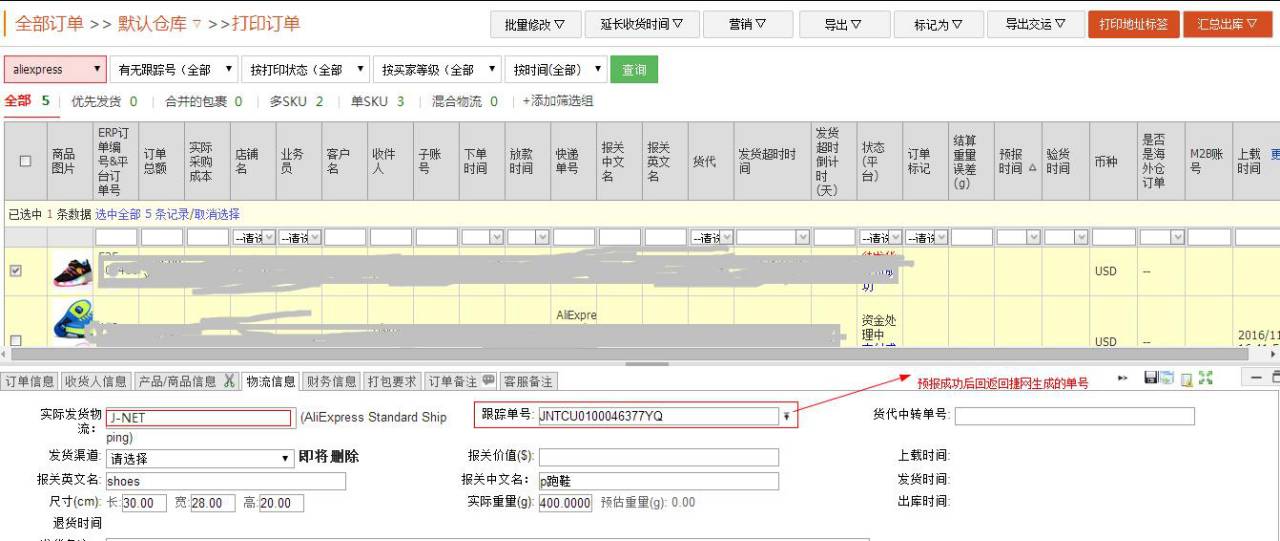Click the save disk icon in detail panel

[1151, 378]
